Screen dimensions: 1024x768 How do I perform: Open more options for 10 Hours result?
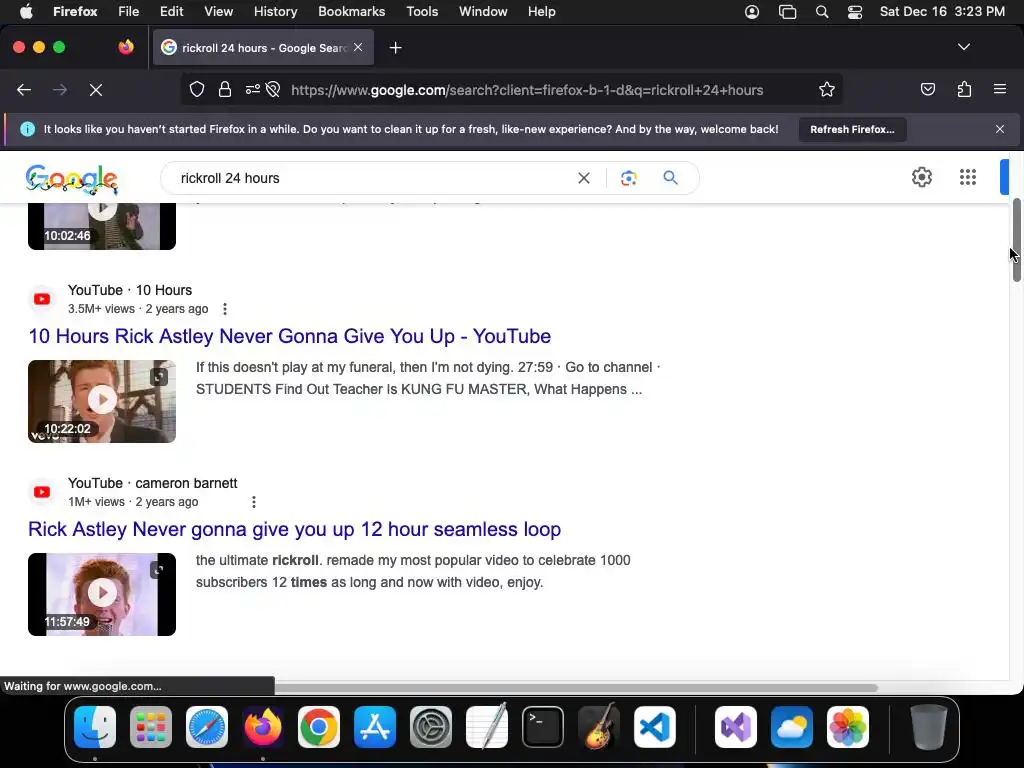[x=225, y=309]
